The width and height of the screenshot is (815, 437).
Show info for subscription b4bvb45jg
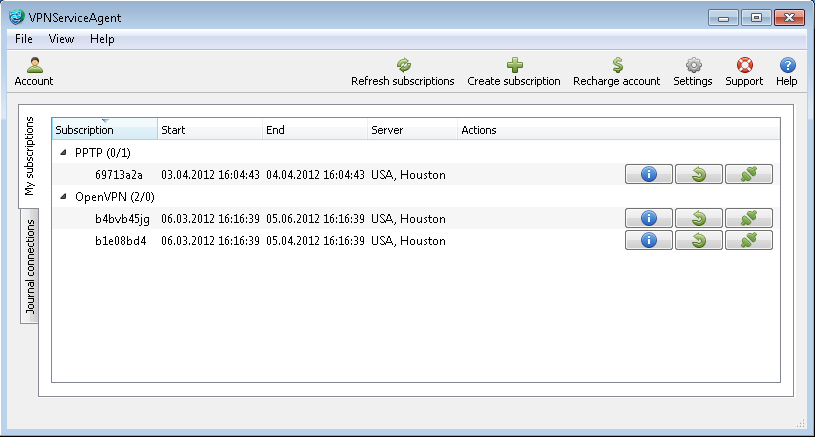click(649, 218)
